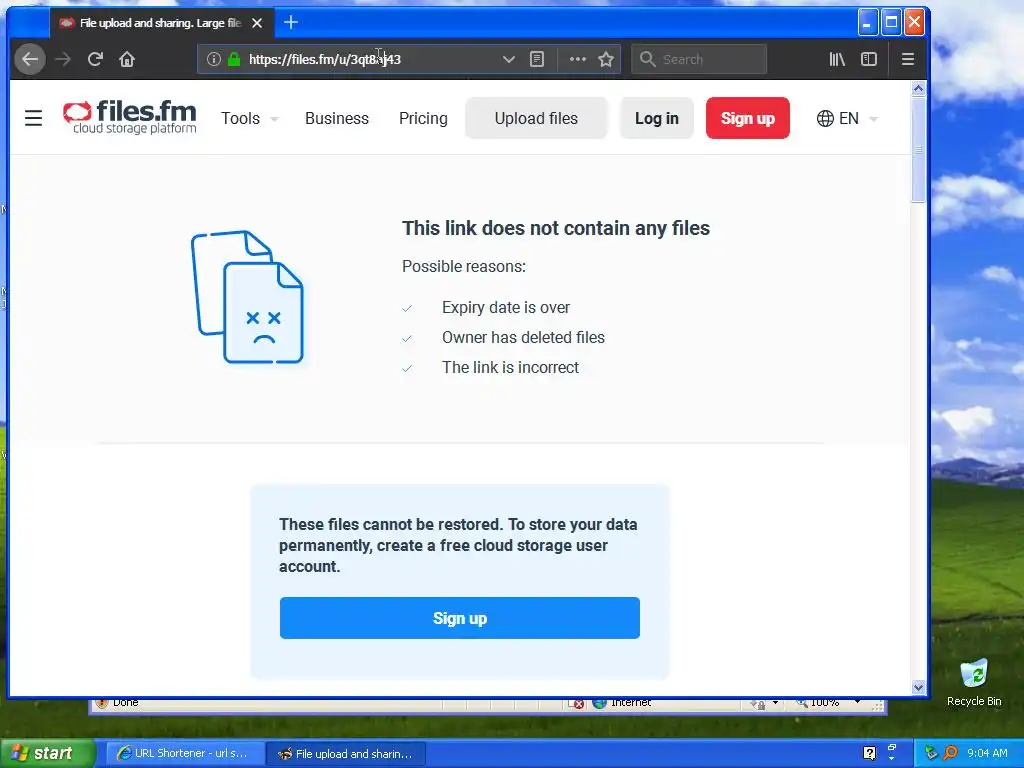Open a new tab with plus icon
Screen dimensions: 1024x768
(x=291, y=23)
